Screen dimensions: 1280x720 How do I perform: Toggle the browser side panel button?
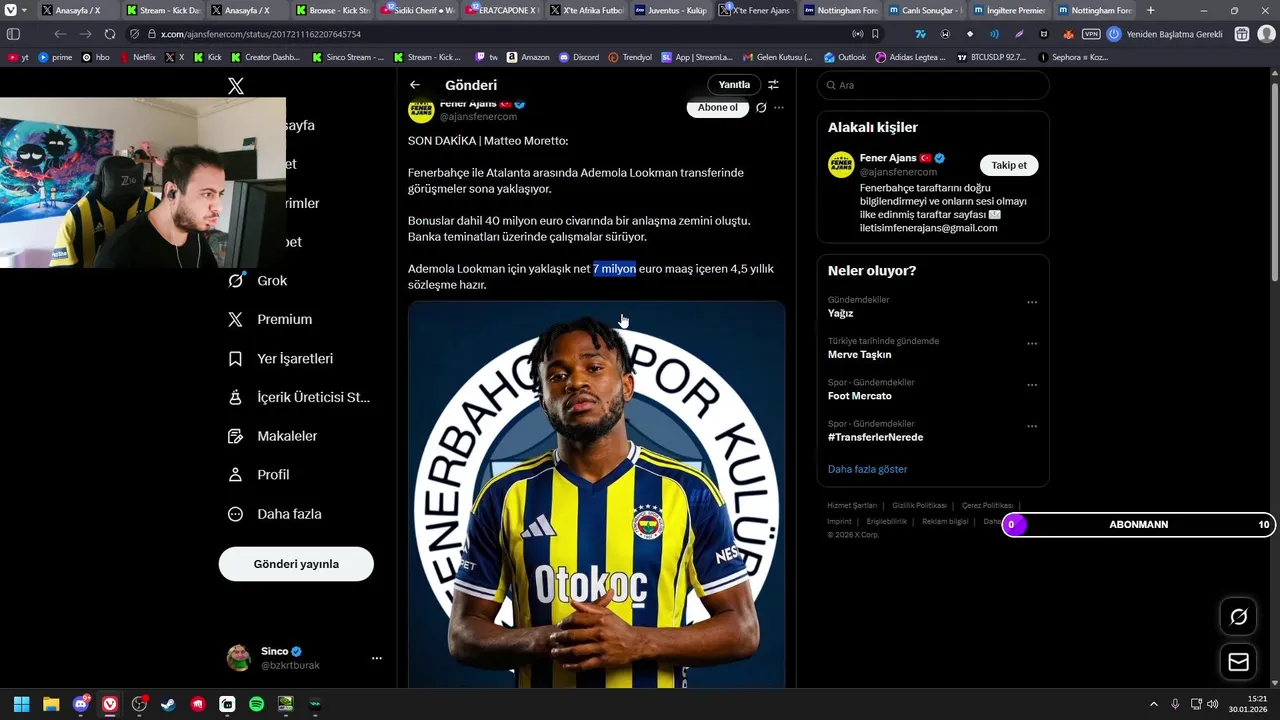(14, 34)
